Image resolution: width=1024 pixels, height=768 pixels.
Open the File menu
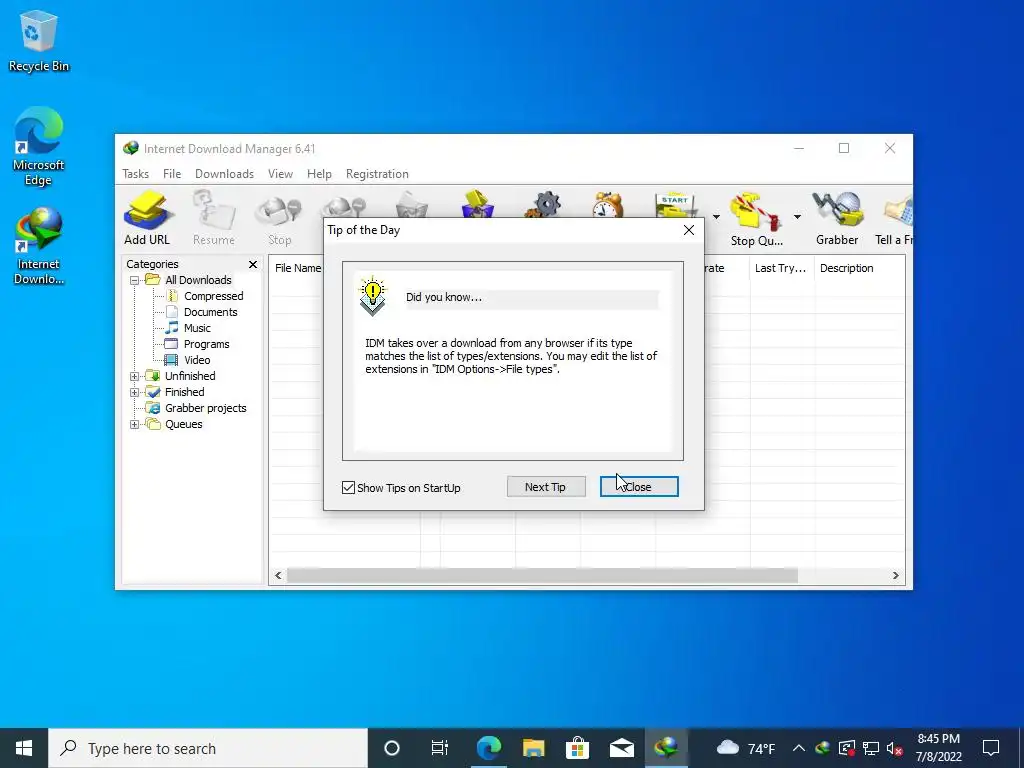click(172, 174)
